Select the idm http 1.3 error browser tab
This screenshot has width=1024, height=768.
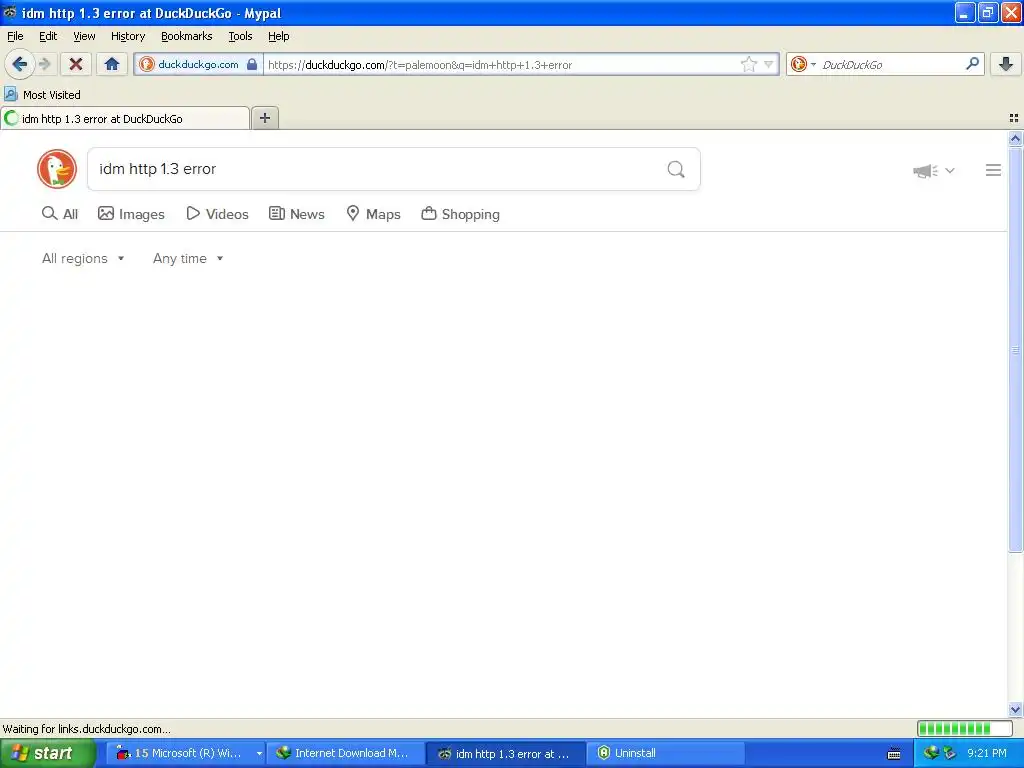click(125, 118)
